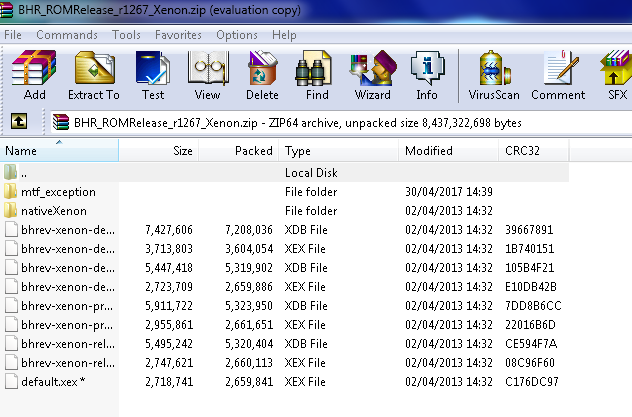Click CRC32 value 105B4F21

(529, 268)
